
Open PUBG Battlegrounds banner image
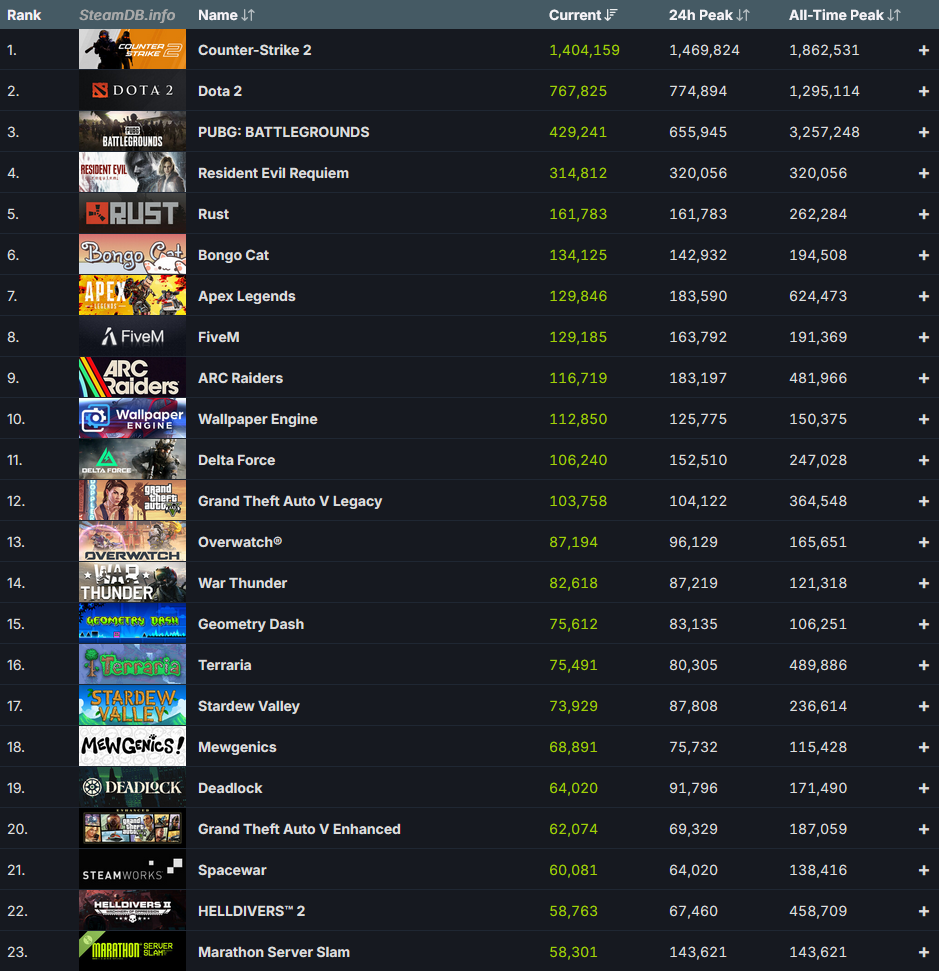[x=132, y=131]
